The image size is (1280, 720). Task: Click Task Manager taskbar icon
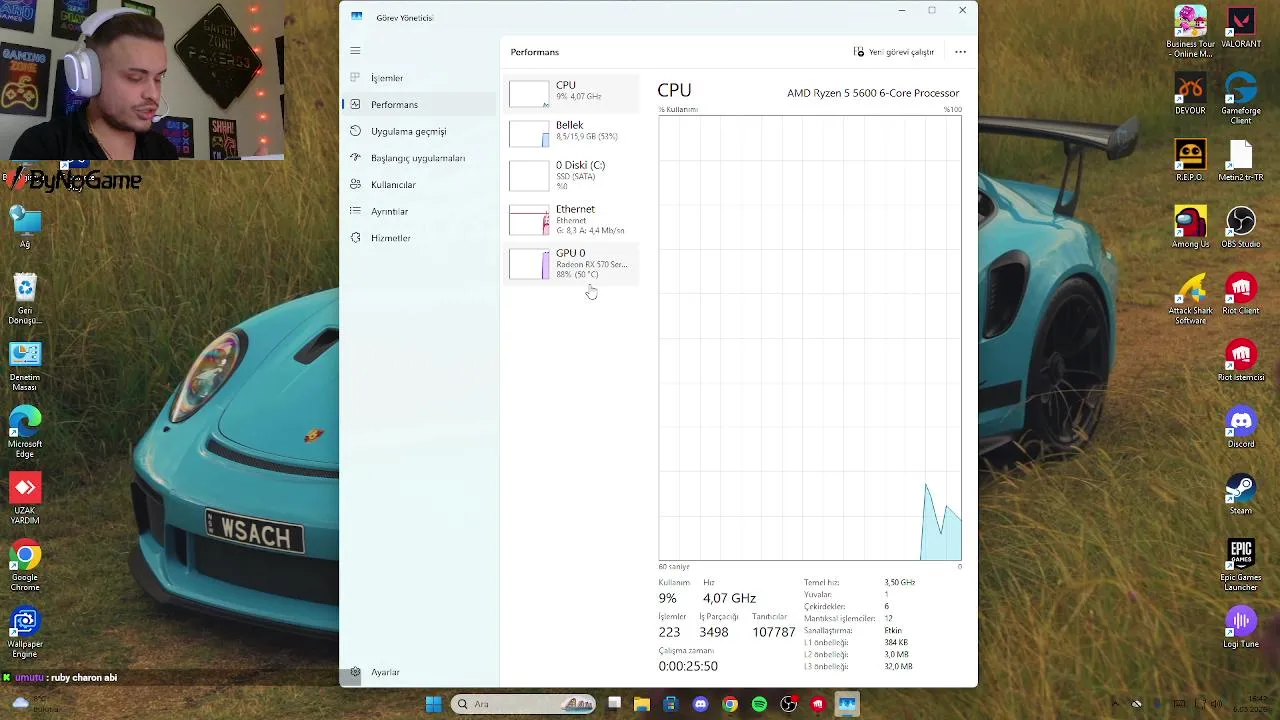point(847,704)
